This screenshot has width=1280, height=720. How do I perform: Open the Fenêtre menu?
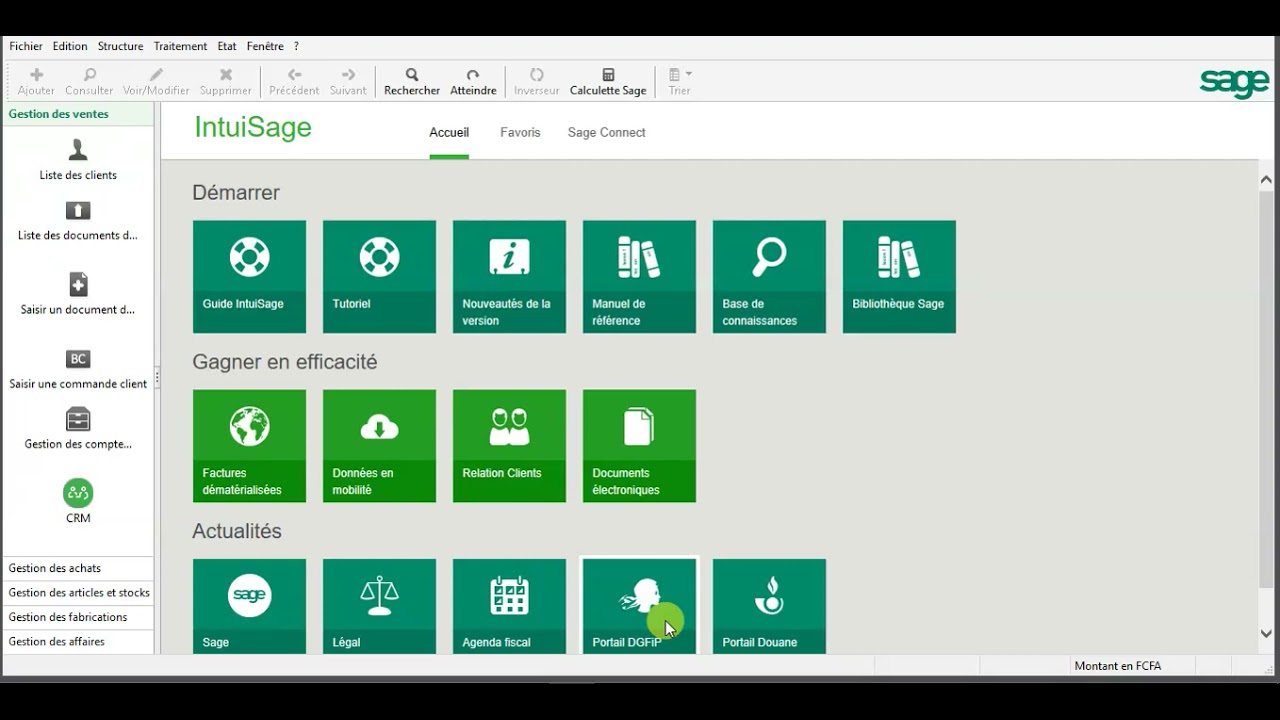tap(265, 46)
